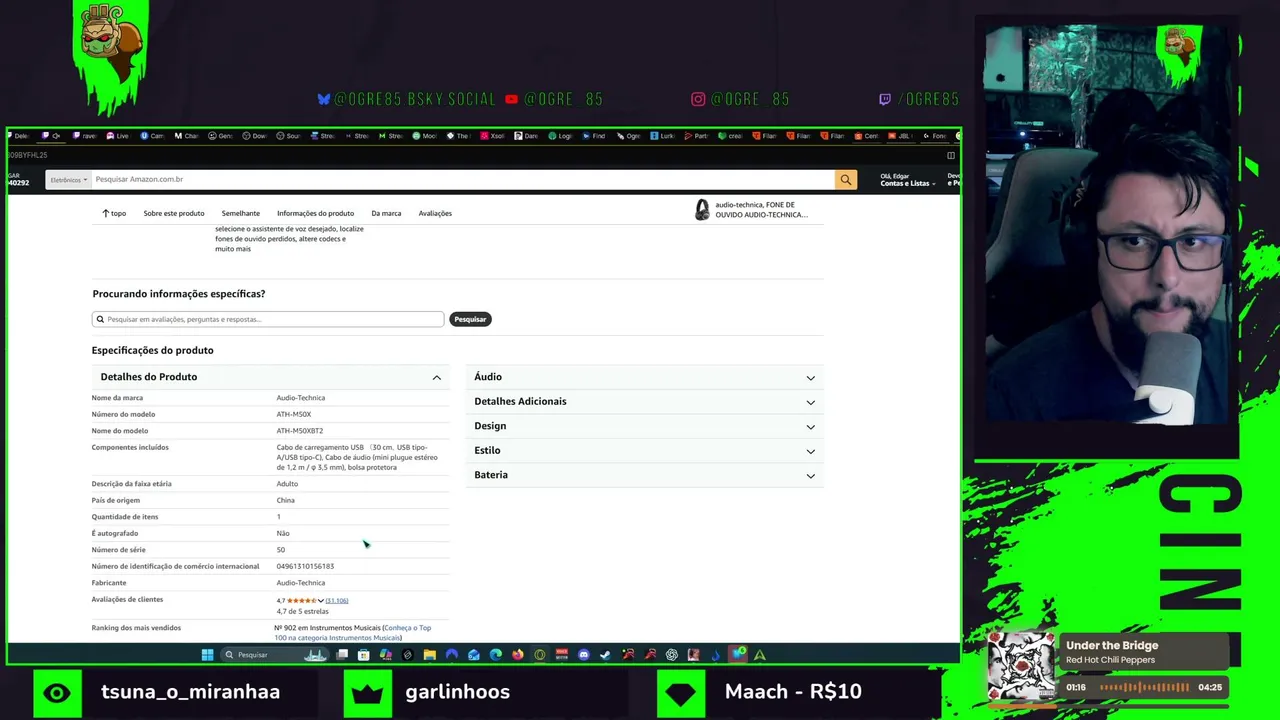Jump to the Avaliações section
1280x720 pixels.
point(435,213)
